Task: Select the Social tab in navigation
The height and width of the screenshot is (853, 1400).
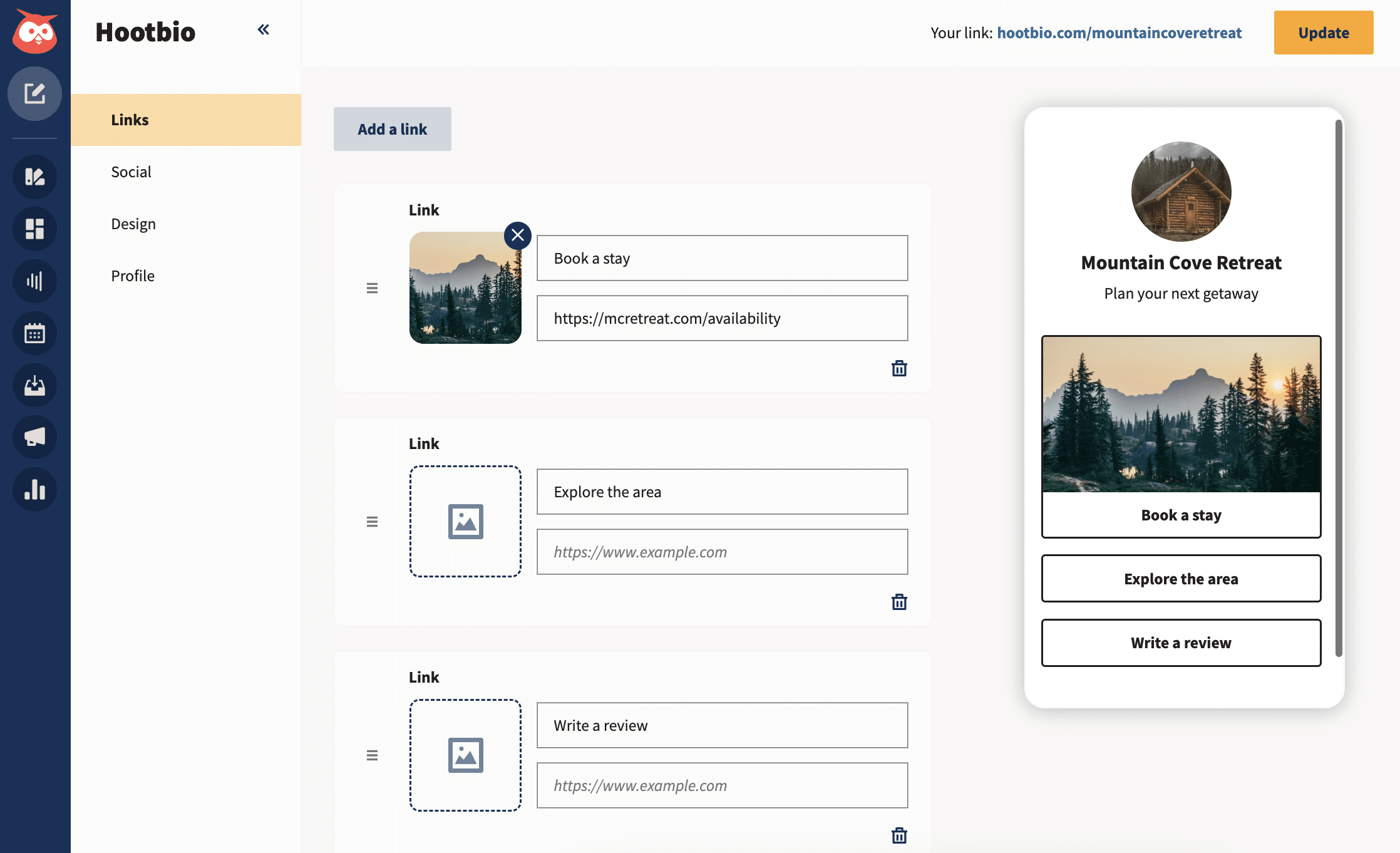Action: click(130, 170)
